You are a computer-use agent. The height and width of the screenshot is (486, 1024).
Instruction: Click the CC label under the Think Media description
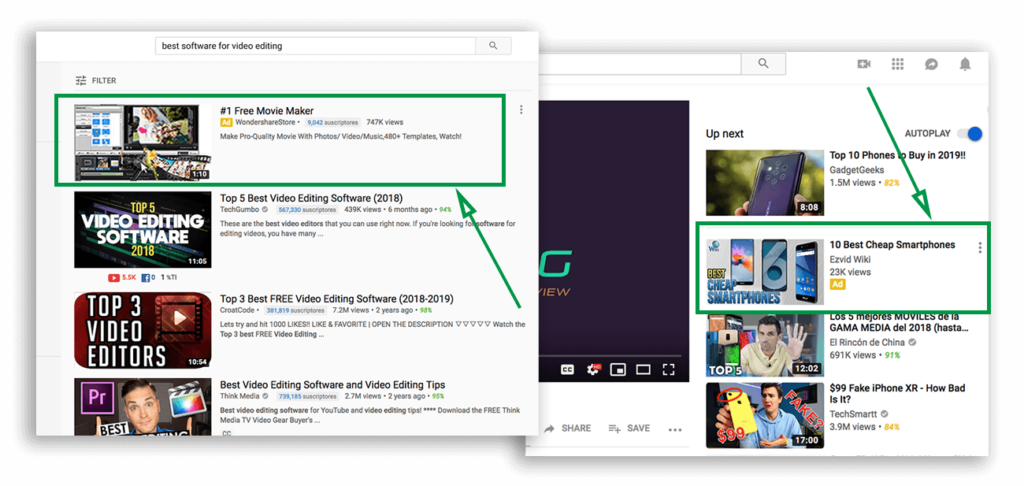point(227,433)
